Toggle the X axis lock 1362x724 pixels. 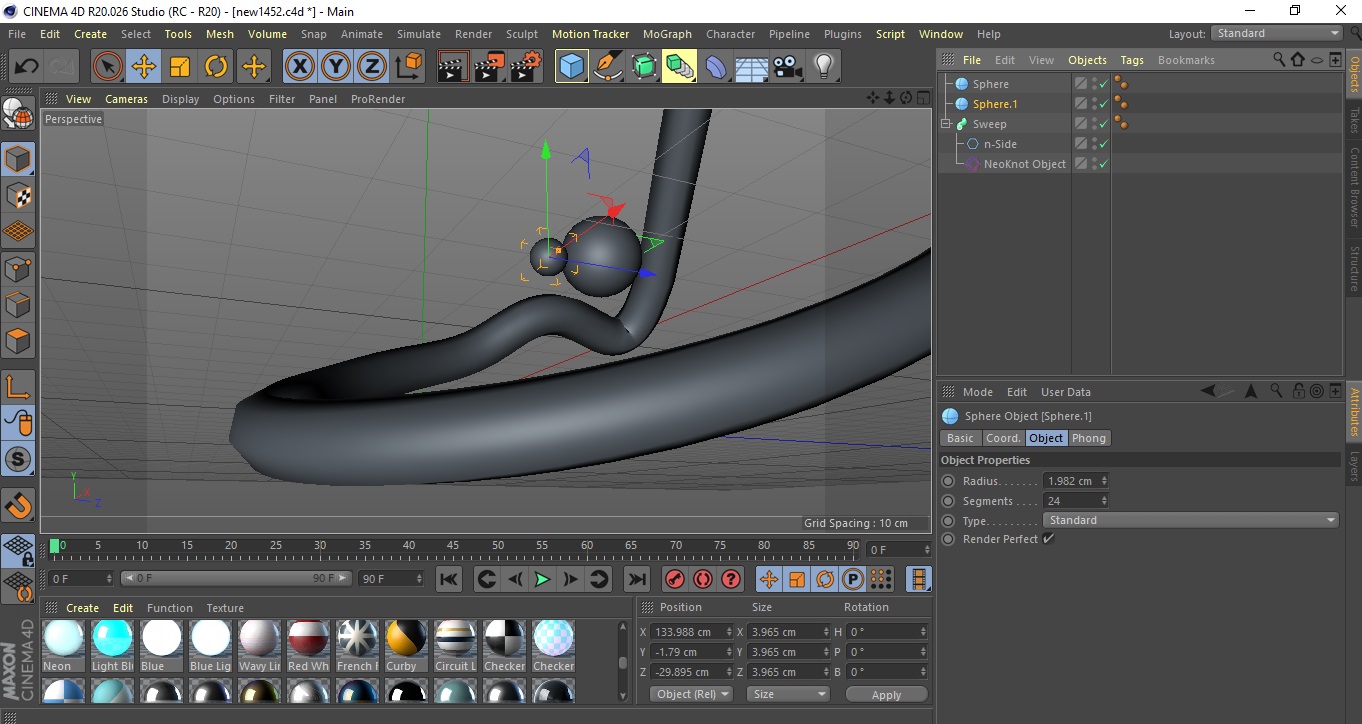299,67
